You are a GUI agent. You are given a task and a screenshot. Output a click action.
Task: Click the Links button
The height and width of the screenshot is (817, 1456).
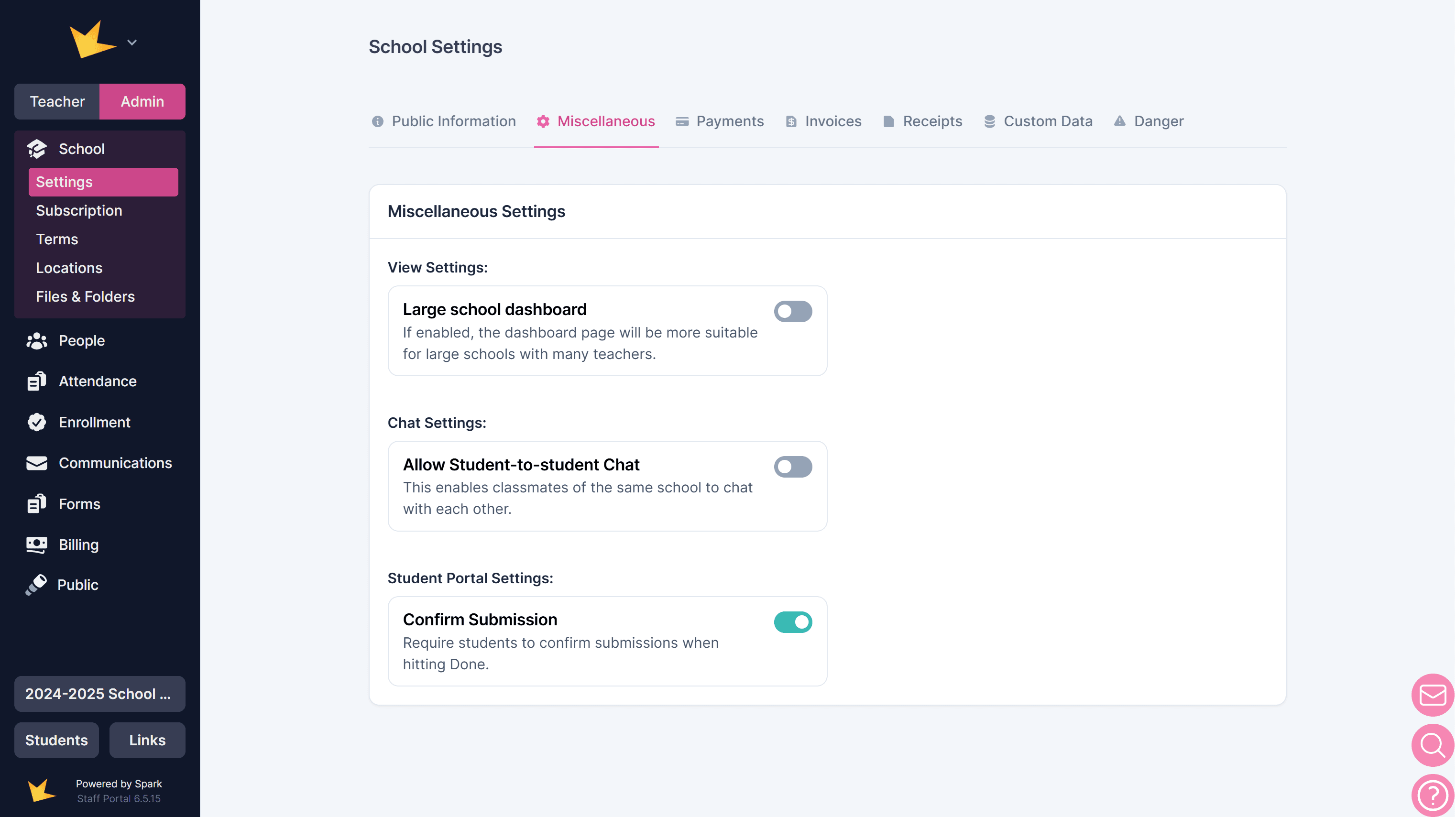coord(147,740)
